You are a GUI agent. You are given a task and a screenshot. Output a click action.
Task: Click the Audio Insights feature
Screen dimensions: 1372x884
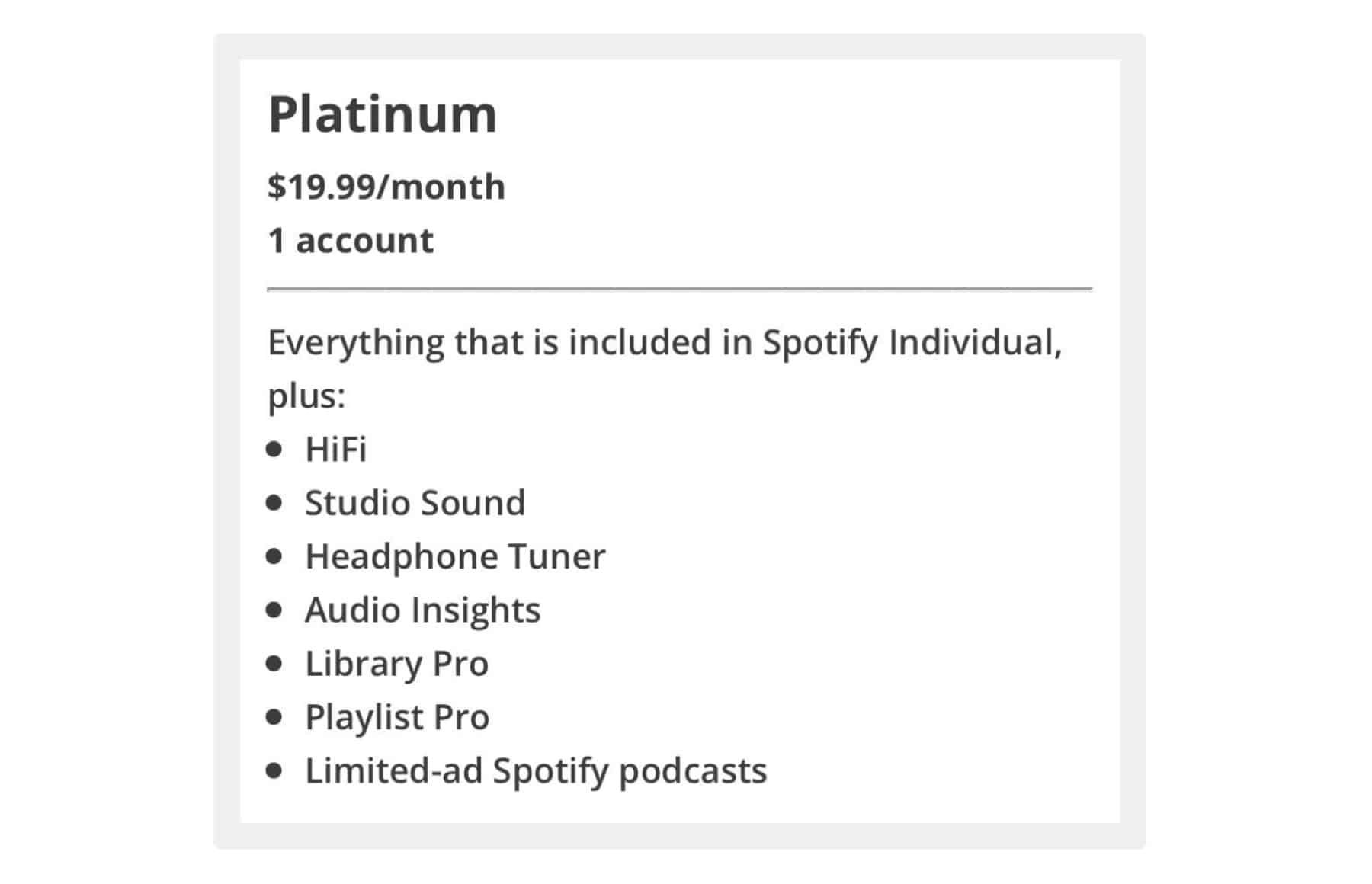[x=422, y=610]
